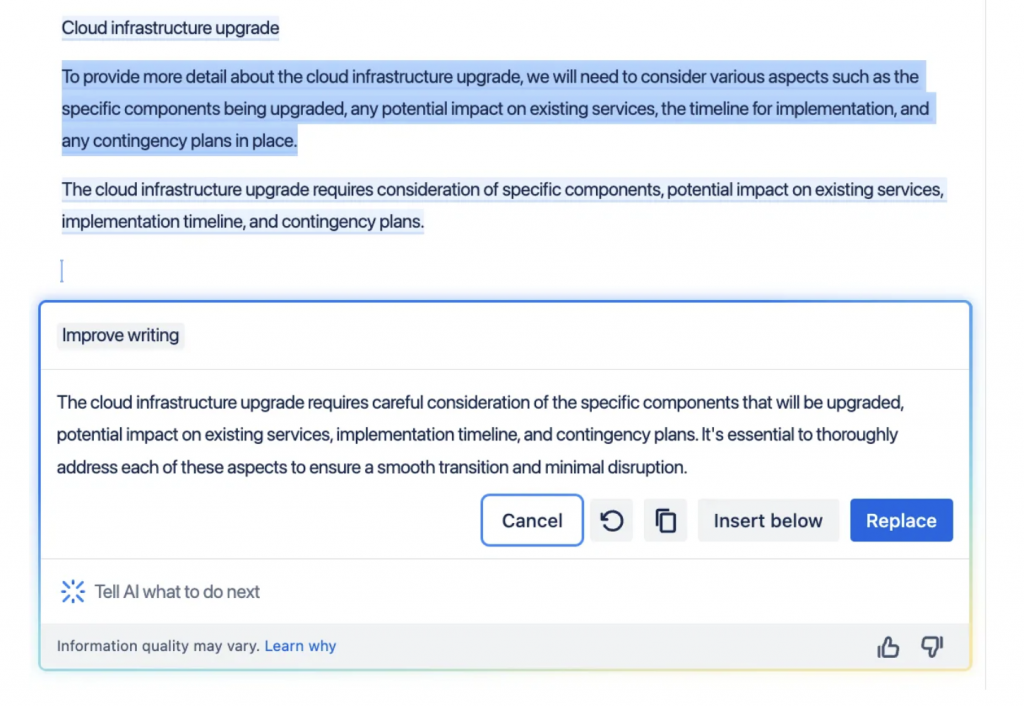Screen dimensions: 1024x706
Task: Click the 'Cloud infrastructure upgrade' heading
Action: pos(170,28)
